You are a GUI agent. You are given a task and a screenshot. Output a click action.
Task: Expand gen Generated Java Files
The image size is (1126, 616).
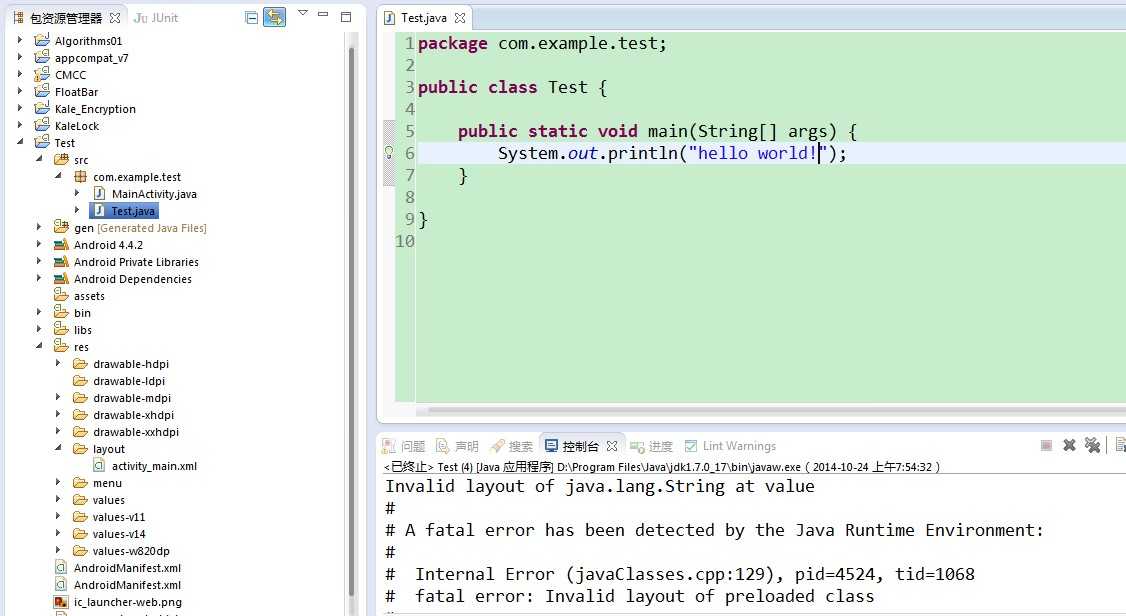[x=39, y=227]
